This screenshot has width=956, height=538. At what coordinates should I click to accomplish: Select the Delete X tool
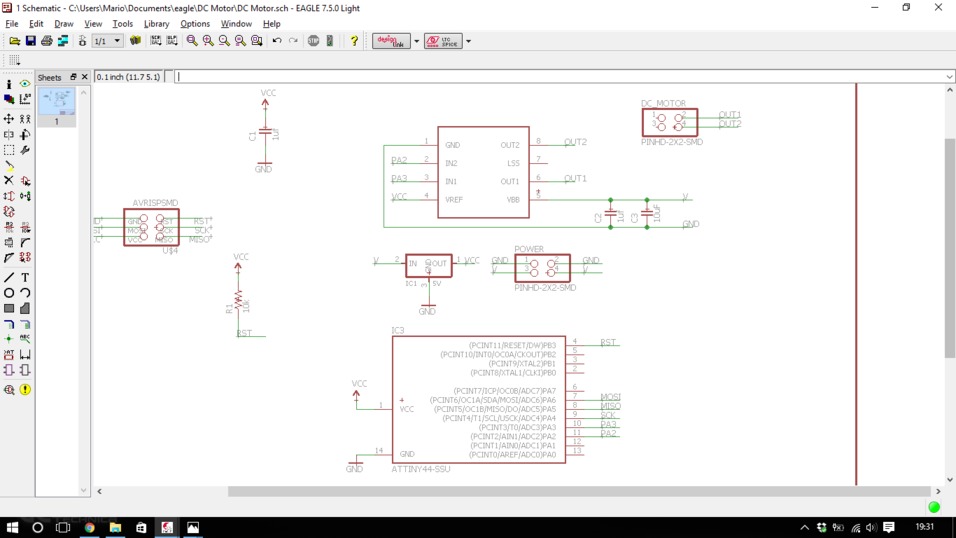9,181
